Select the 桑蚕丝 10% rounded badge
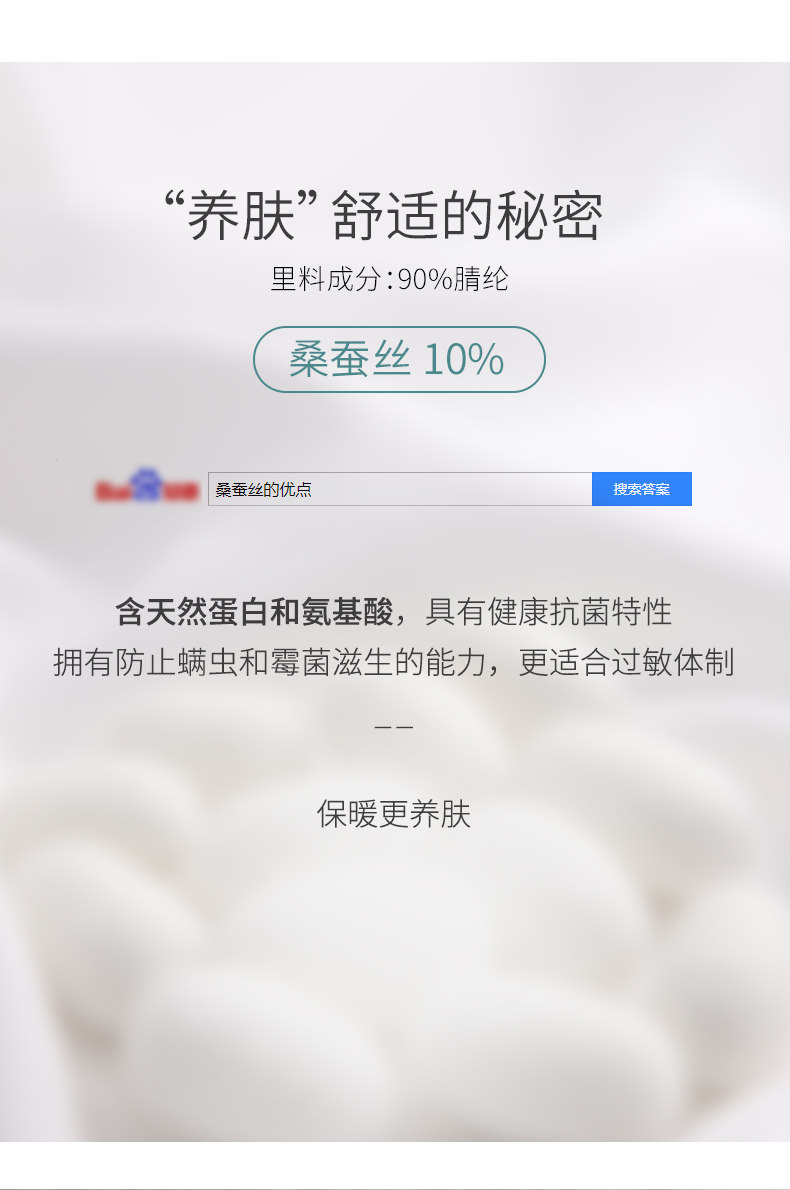 [x=399, y=360]
